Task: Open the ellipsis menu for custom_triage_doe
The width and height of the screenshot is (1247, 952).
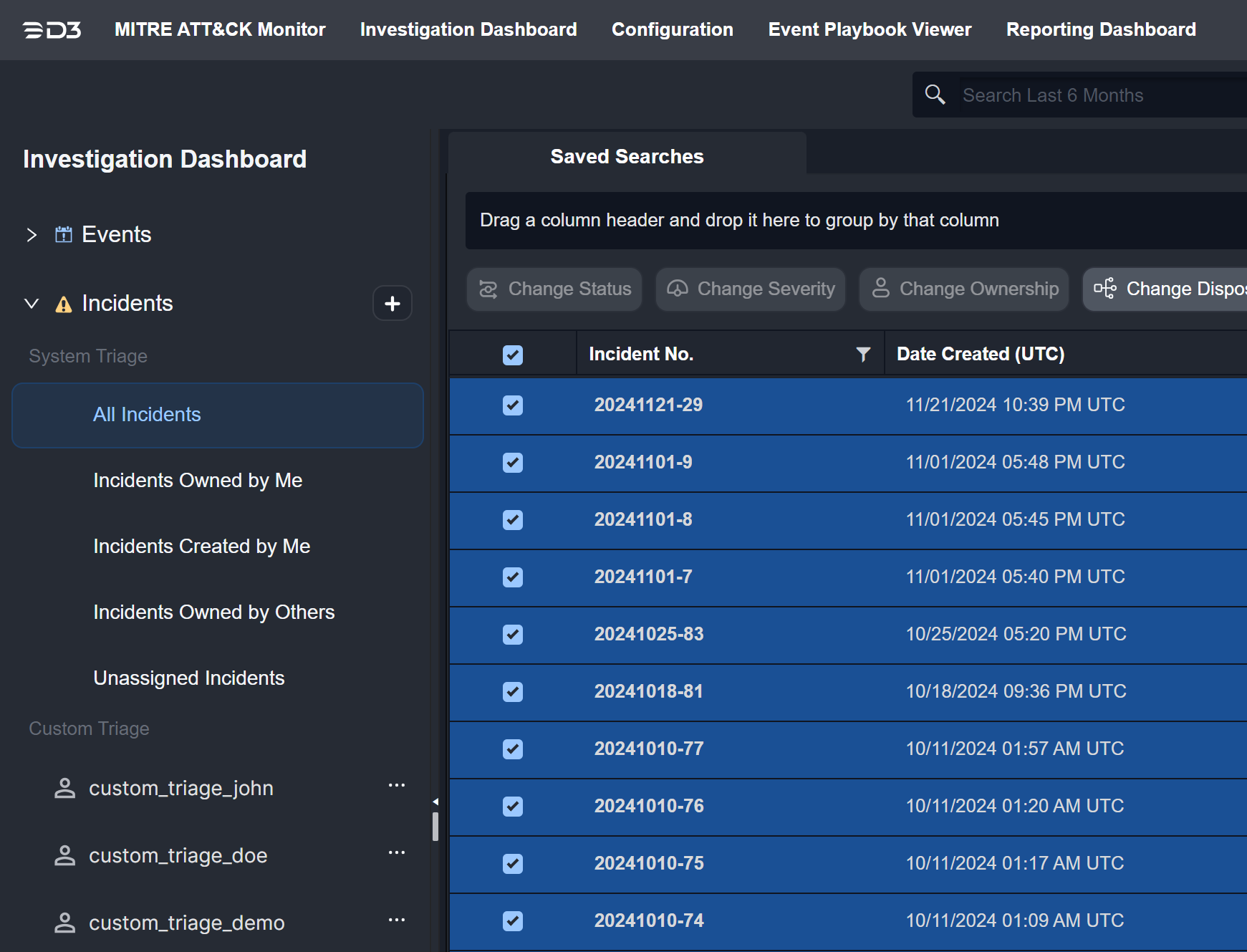Action: (397, 852)
